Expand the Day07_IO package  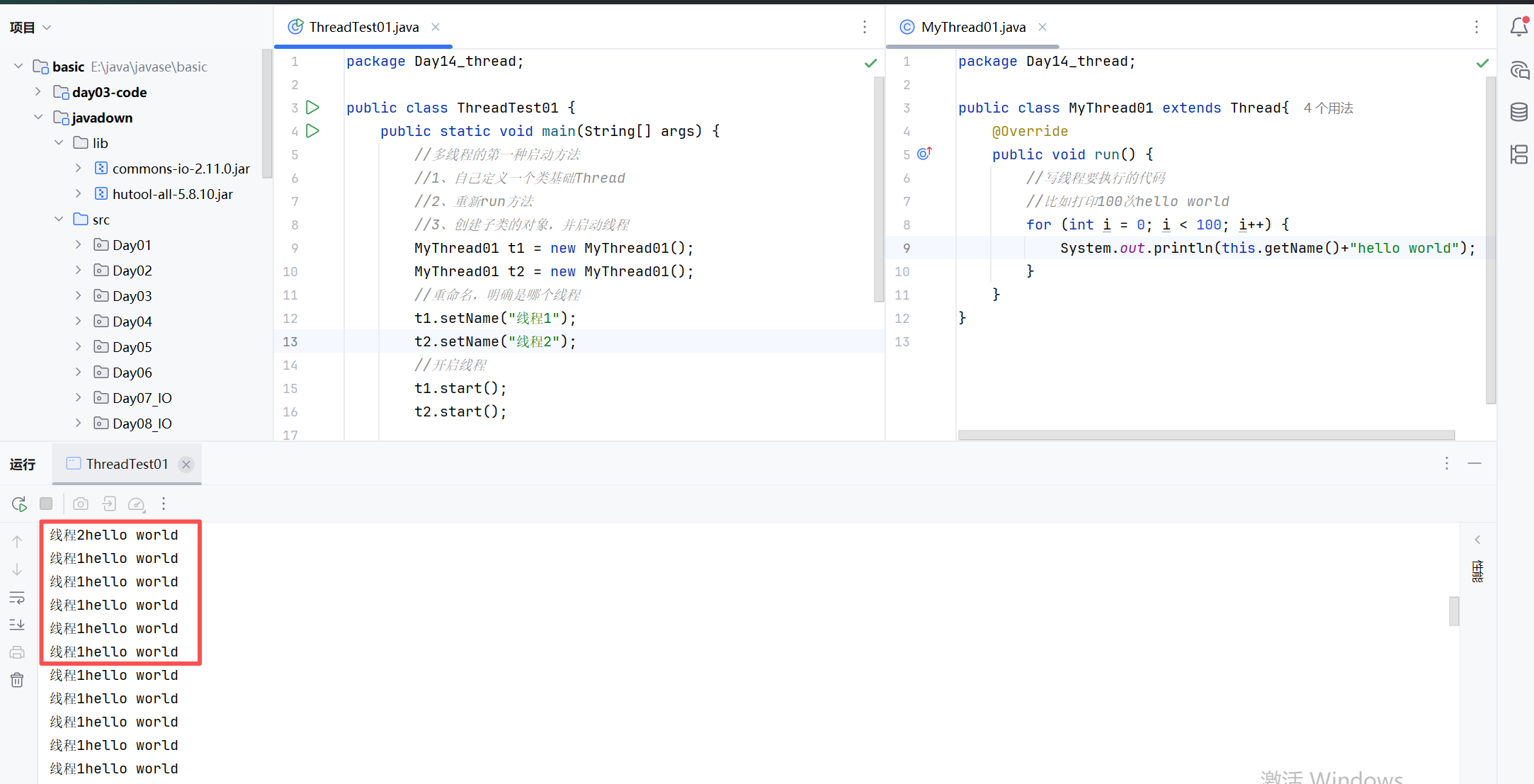click(79, 397)
